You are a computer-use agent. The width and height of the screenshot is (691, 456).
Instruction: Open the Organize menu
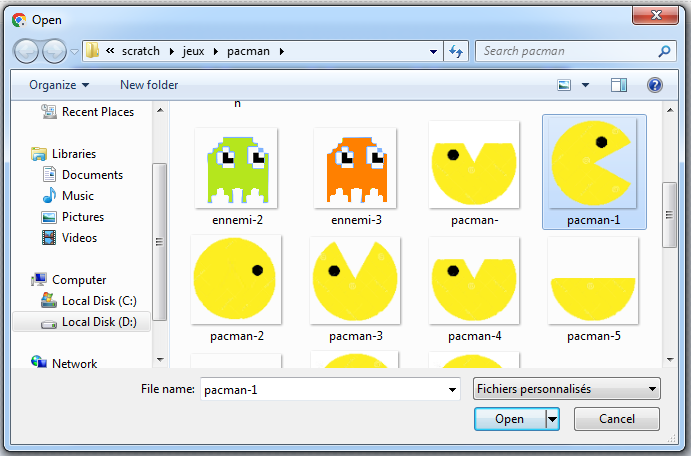pos(59,85)
